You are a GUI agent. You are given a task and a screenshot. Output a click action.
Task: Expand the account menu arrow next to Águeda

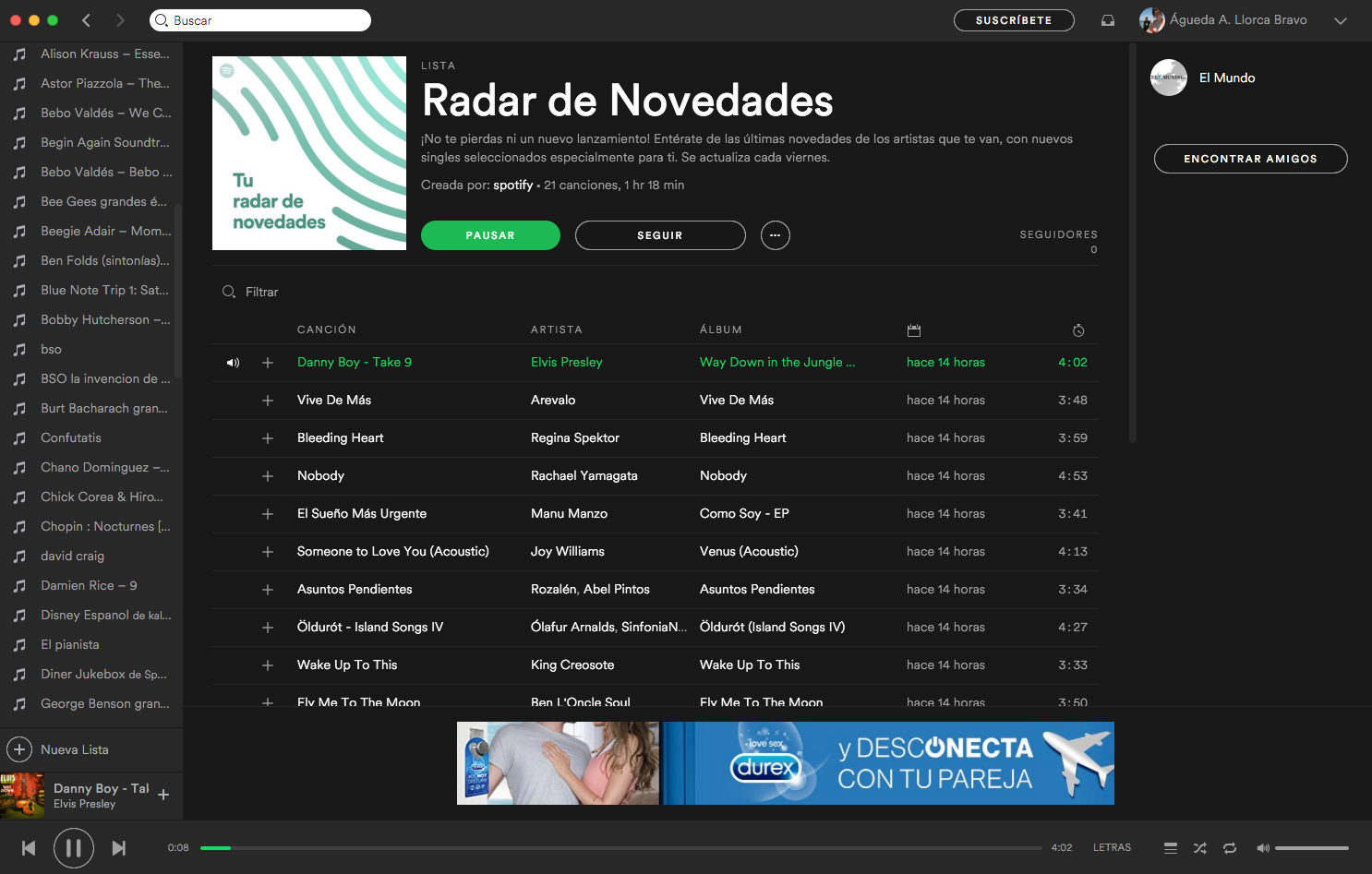tap(1341, 19)
